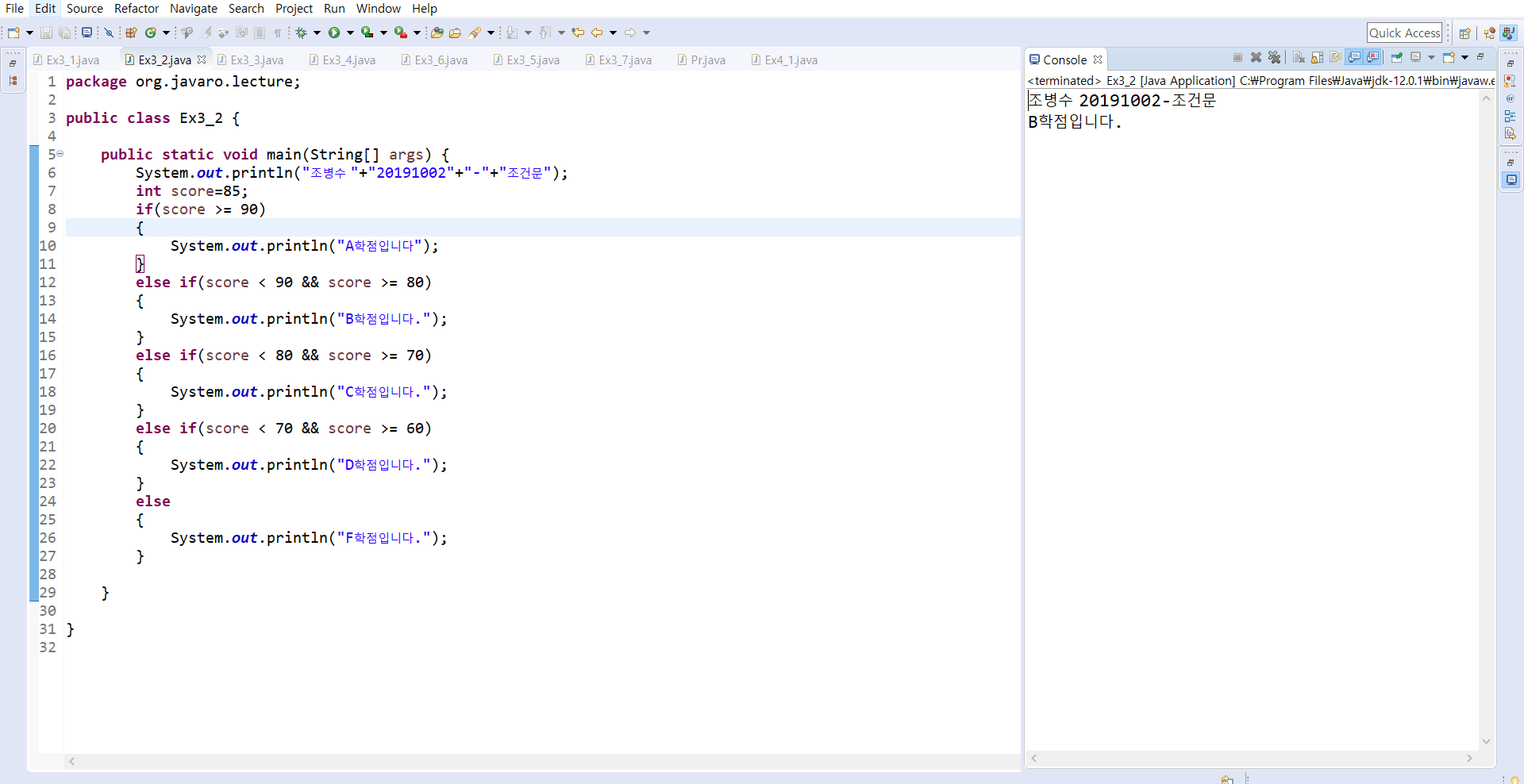Image resolution: width=1524 pixels, height=784 pixels.
Task: Toggle Show Console When Standard Error Changes
Action: [x=1372, y=57]
